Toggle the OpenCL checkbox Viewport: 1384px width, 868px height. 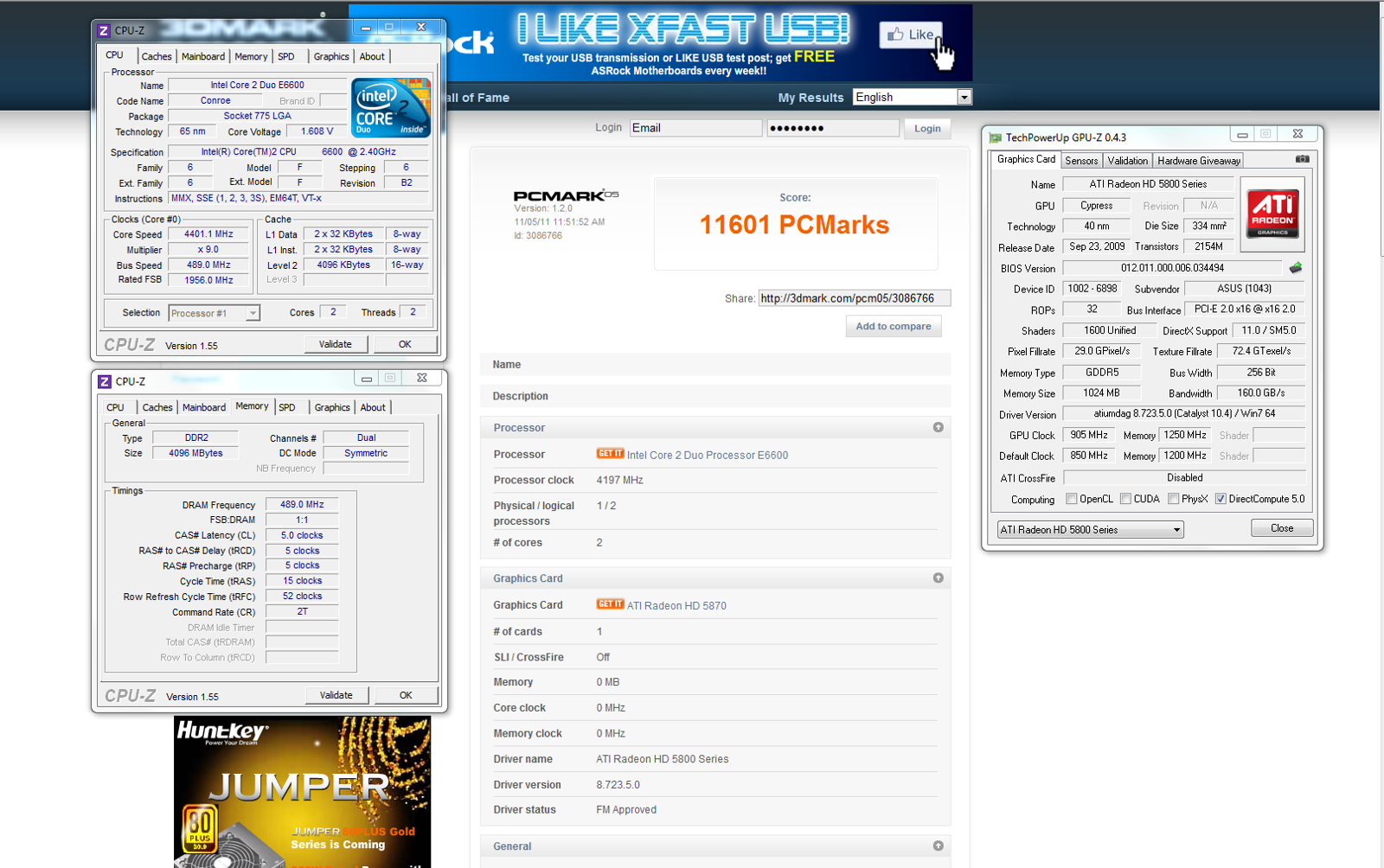(x=1072, y=499)
